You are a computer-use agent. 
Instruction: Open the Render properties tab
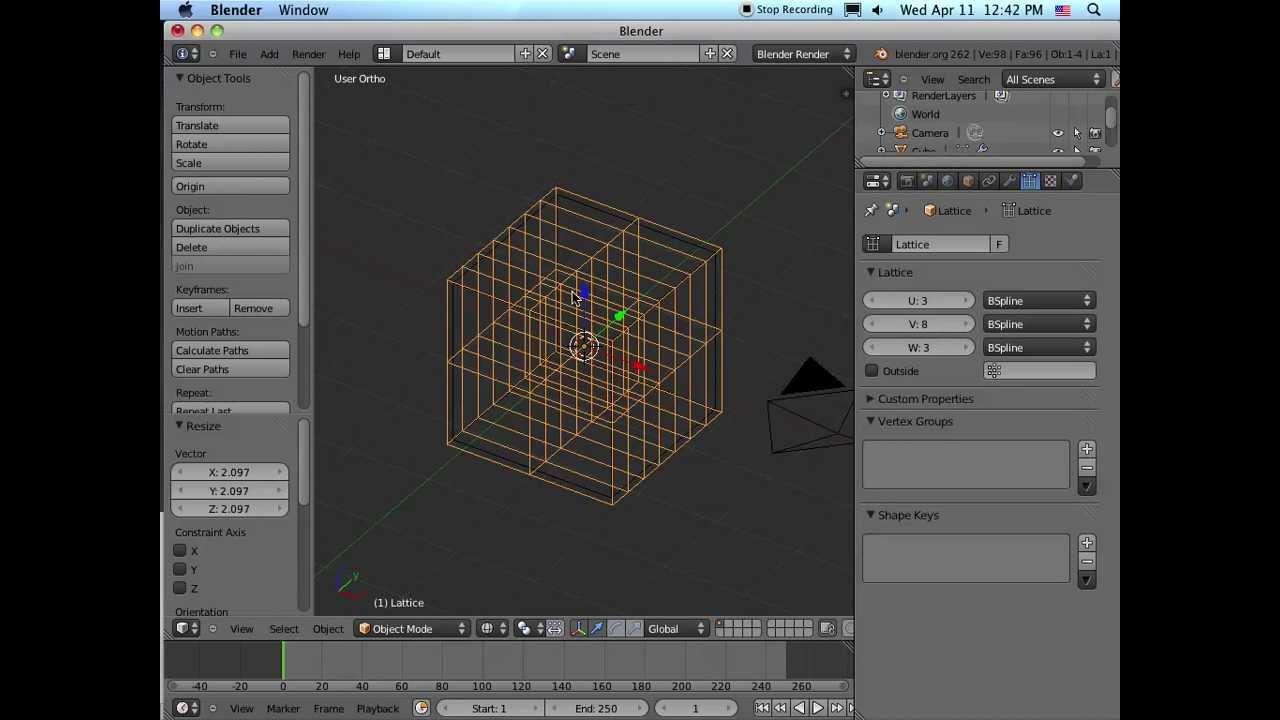pos(906,181)
